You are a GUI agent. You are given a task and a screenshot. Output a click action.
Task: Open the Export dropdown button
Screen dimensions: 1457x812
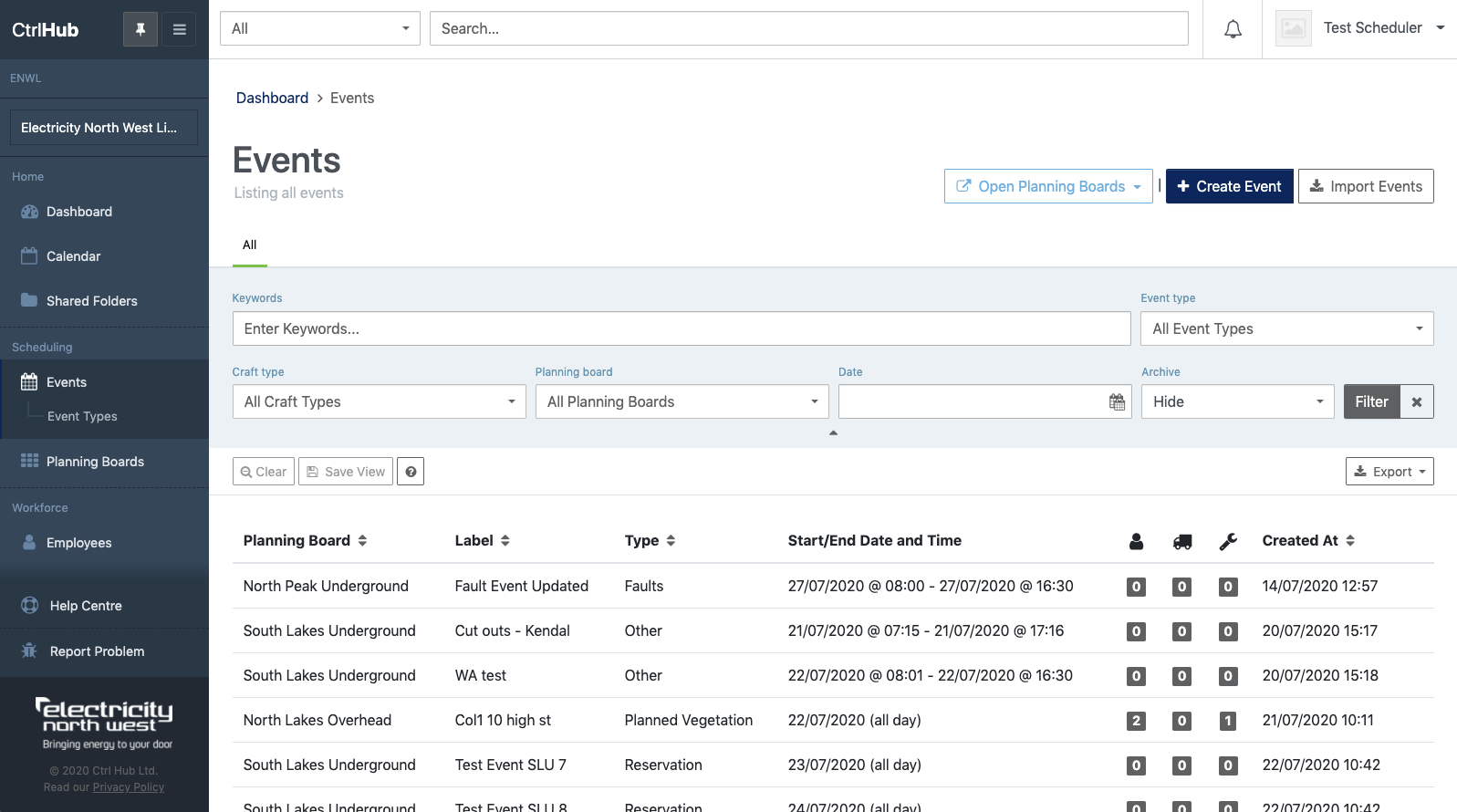click(1389, 472)
